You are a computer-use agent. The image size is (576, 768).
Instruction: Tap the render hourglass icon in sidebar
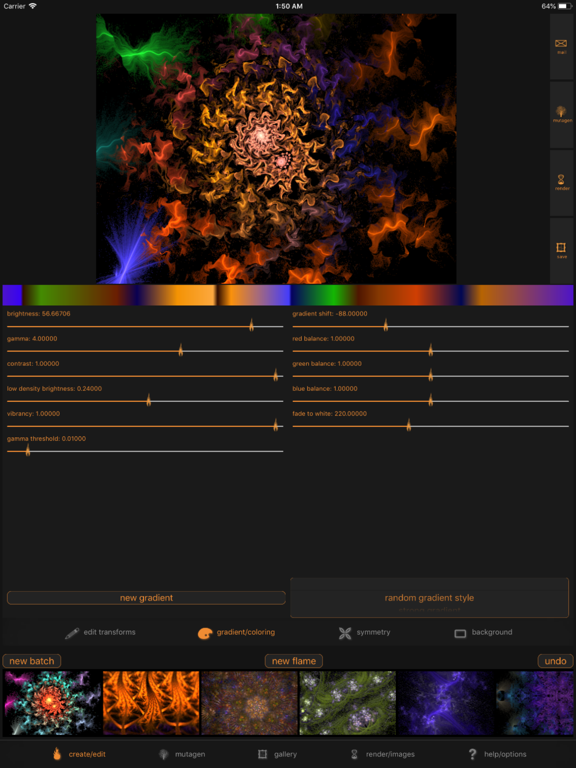point(561,179)
